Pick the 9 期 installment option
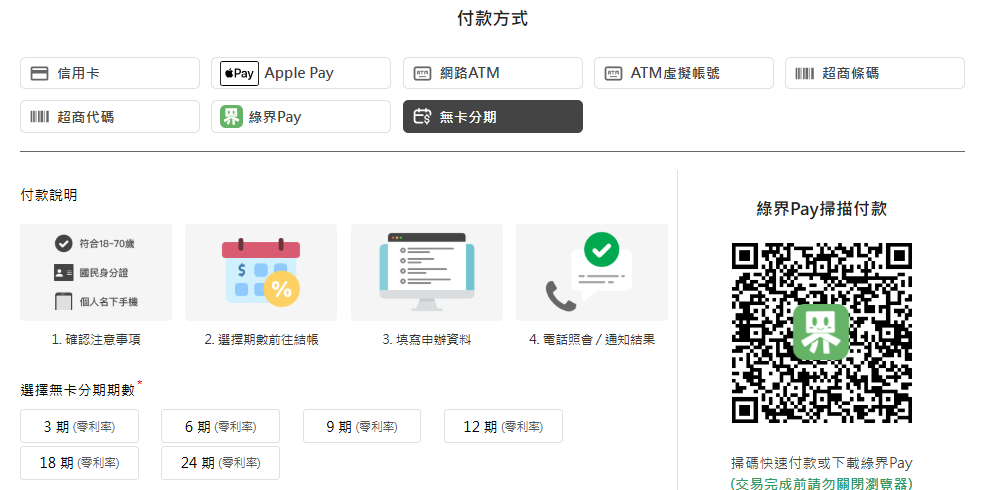The height and width of the screenshot is (490, 983). [362, 427]
